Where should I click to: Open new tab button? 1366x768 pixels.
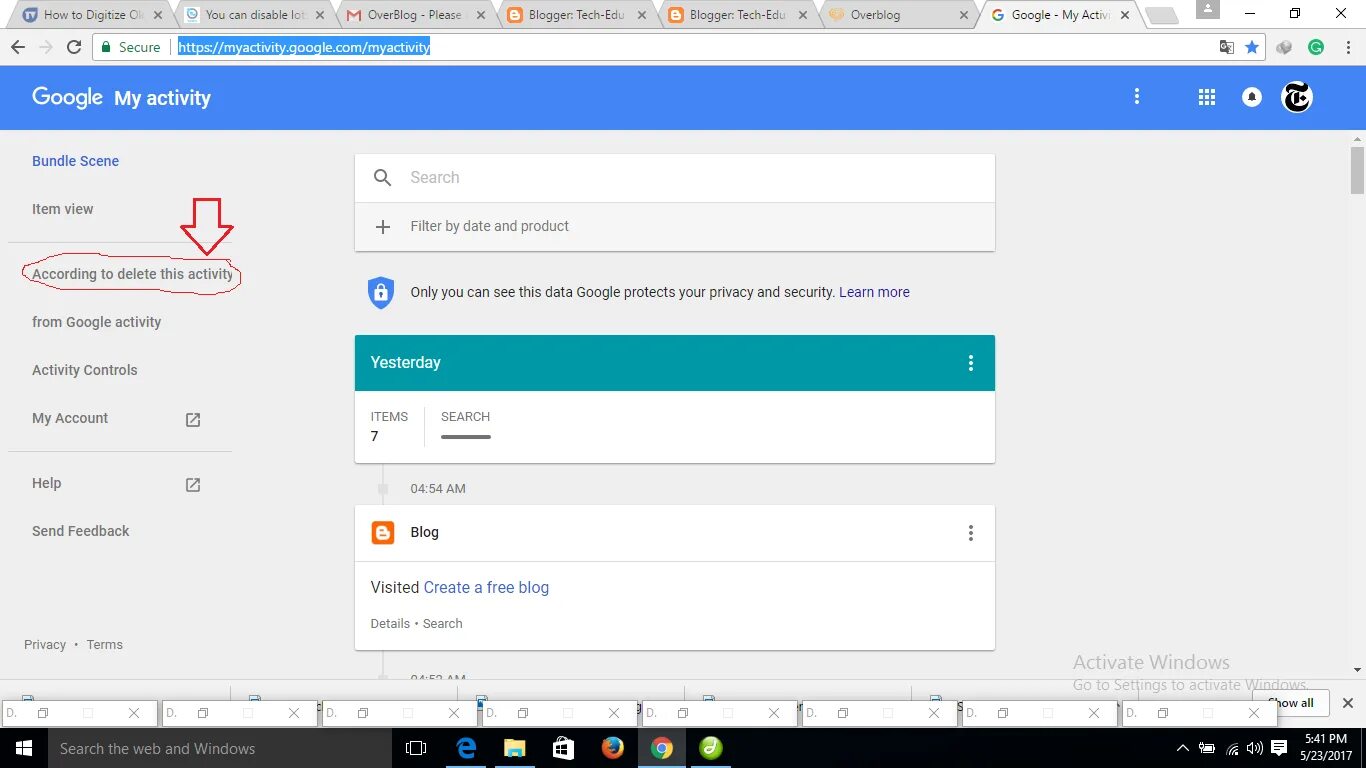point(1160,15)
